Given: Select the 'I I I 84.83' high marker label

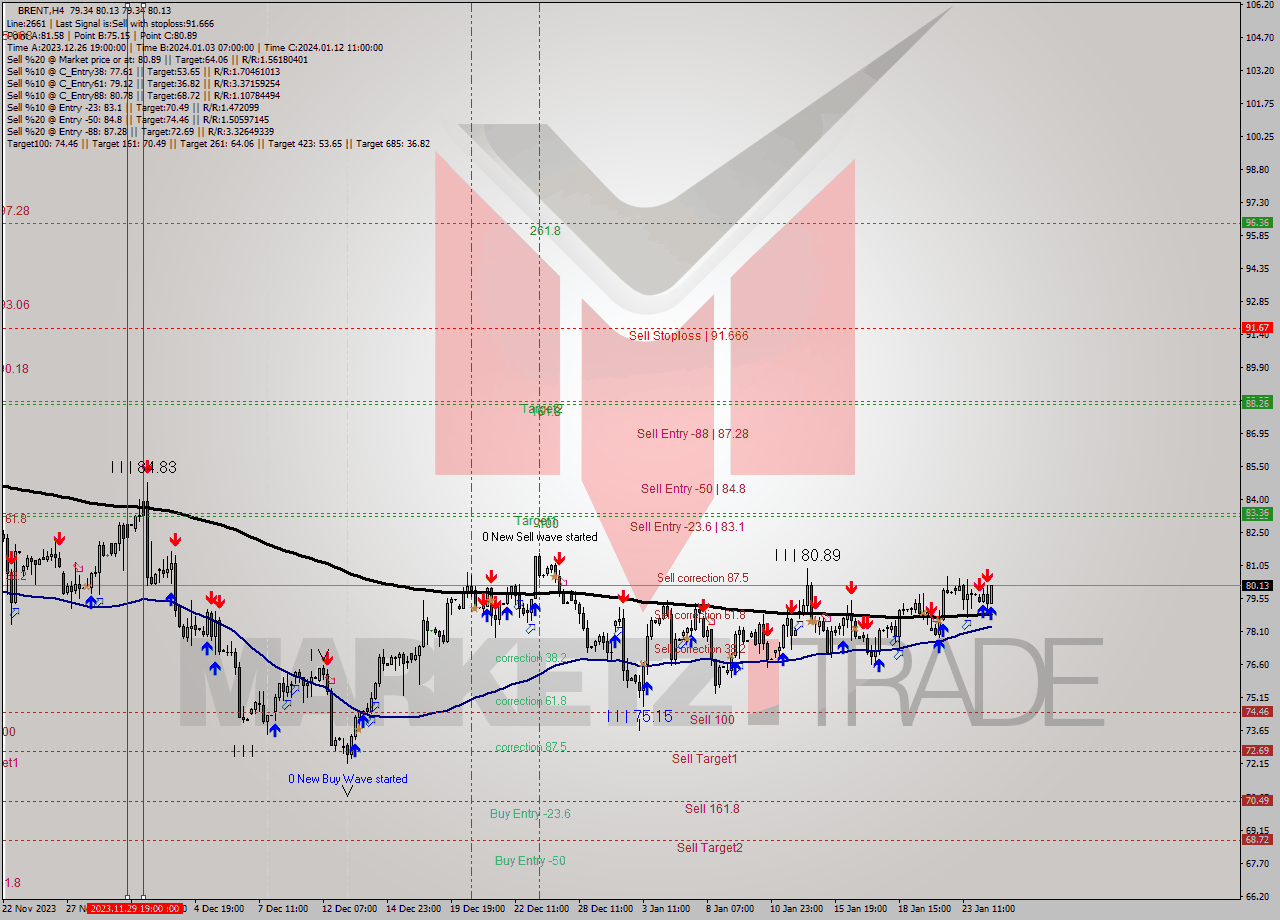Looking at the screenshot, I should click(x=144, y=467).
